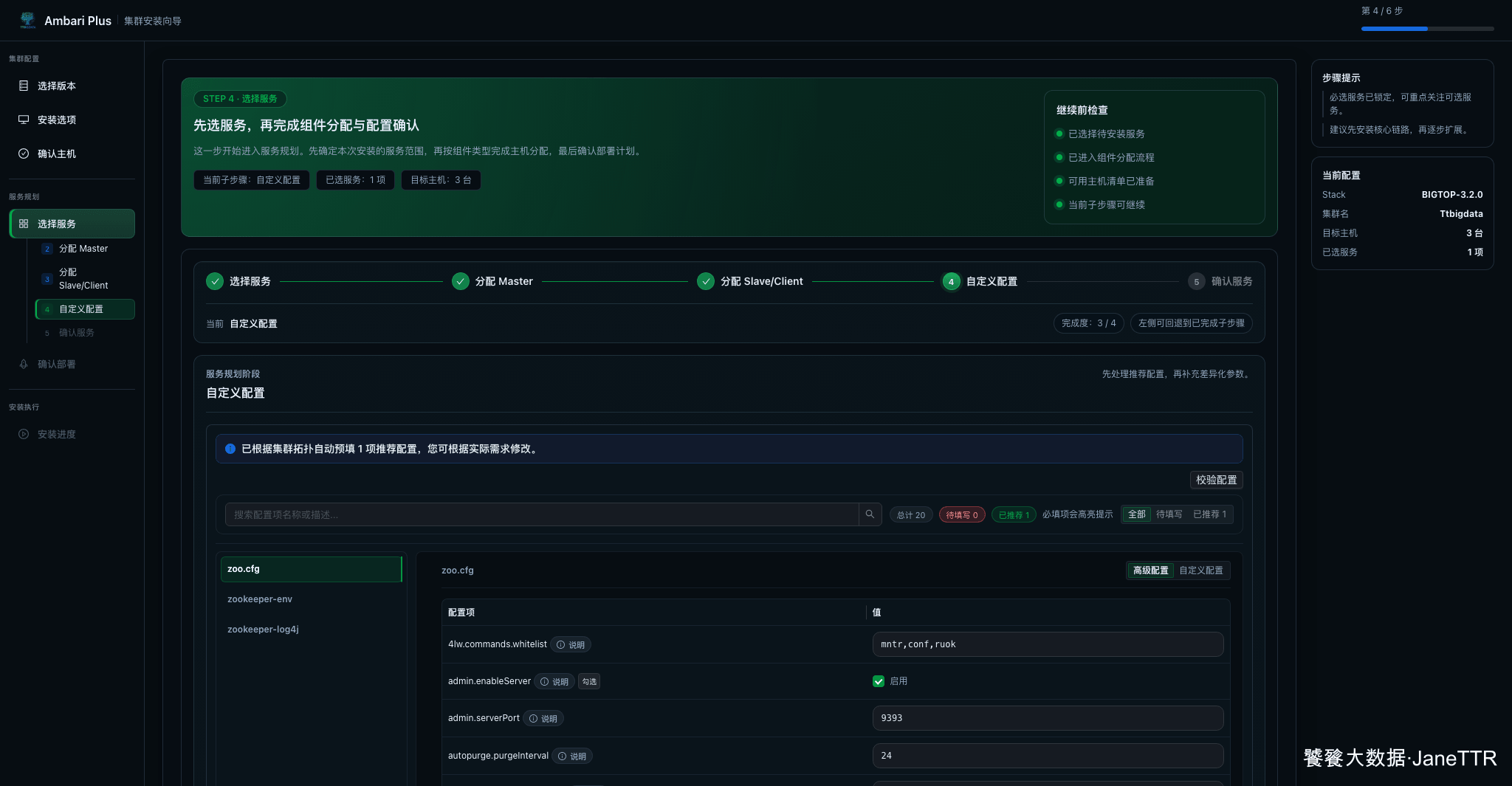The image size is (1512, 786).
Task: Click the 总计 20 badge
Action: click(911, 514)
